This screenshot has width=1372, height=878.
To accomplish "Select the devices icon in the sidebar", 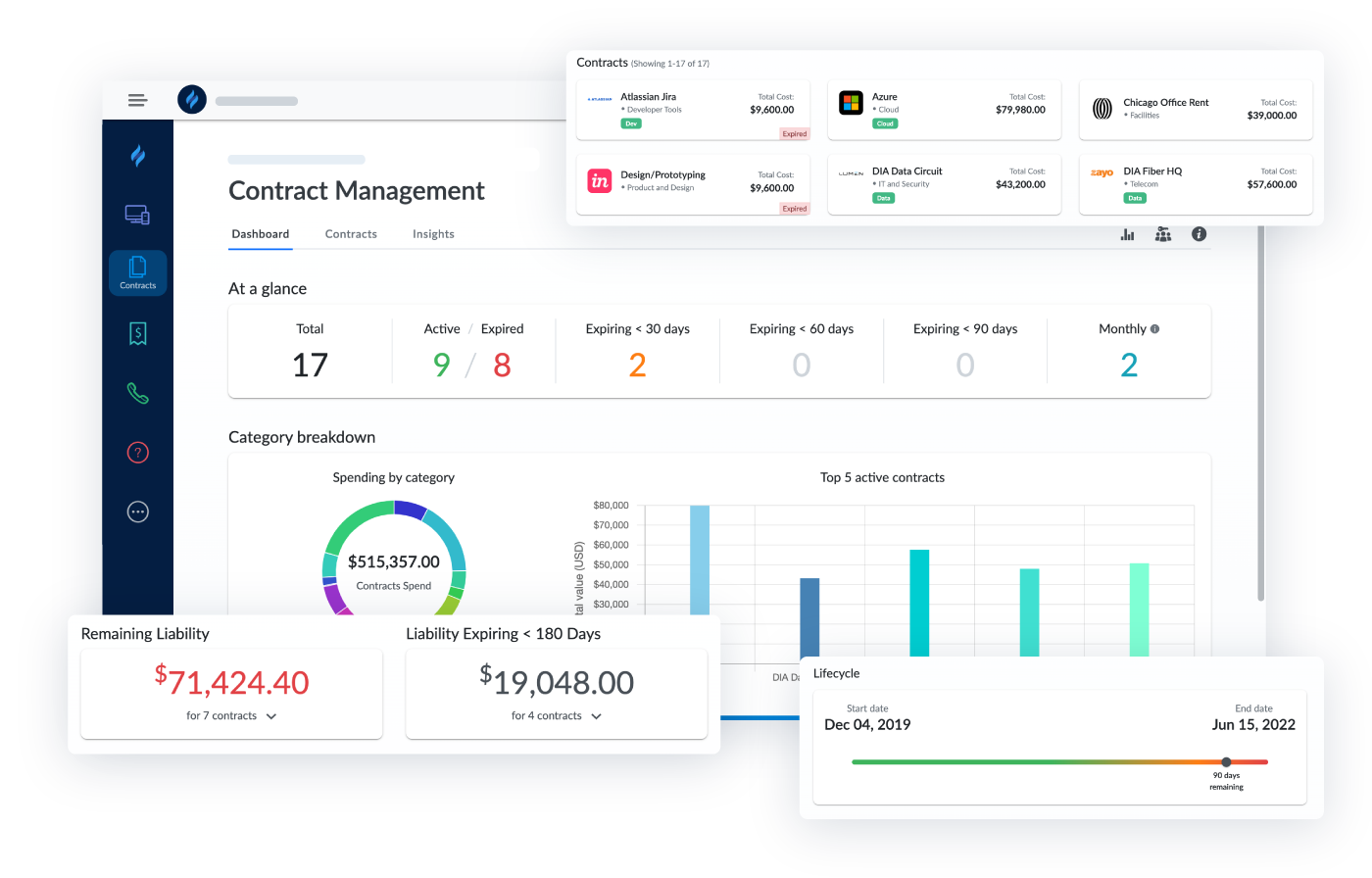I will coord(137,214).
